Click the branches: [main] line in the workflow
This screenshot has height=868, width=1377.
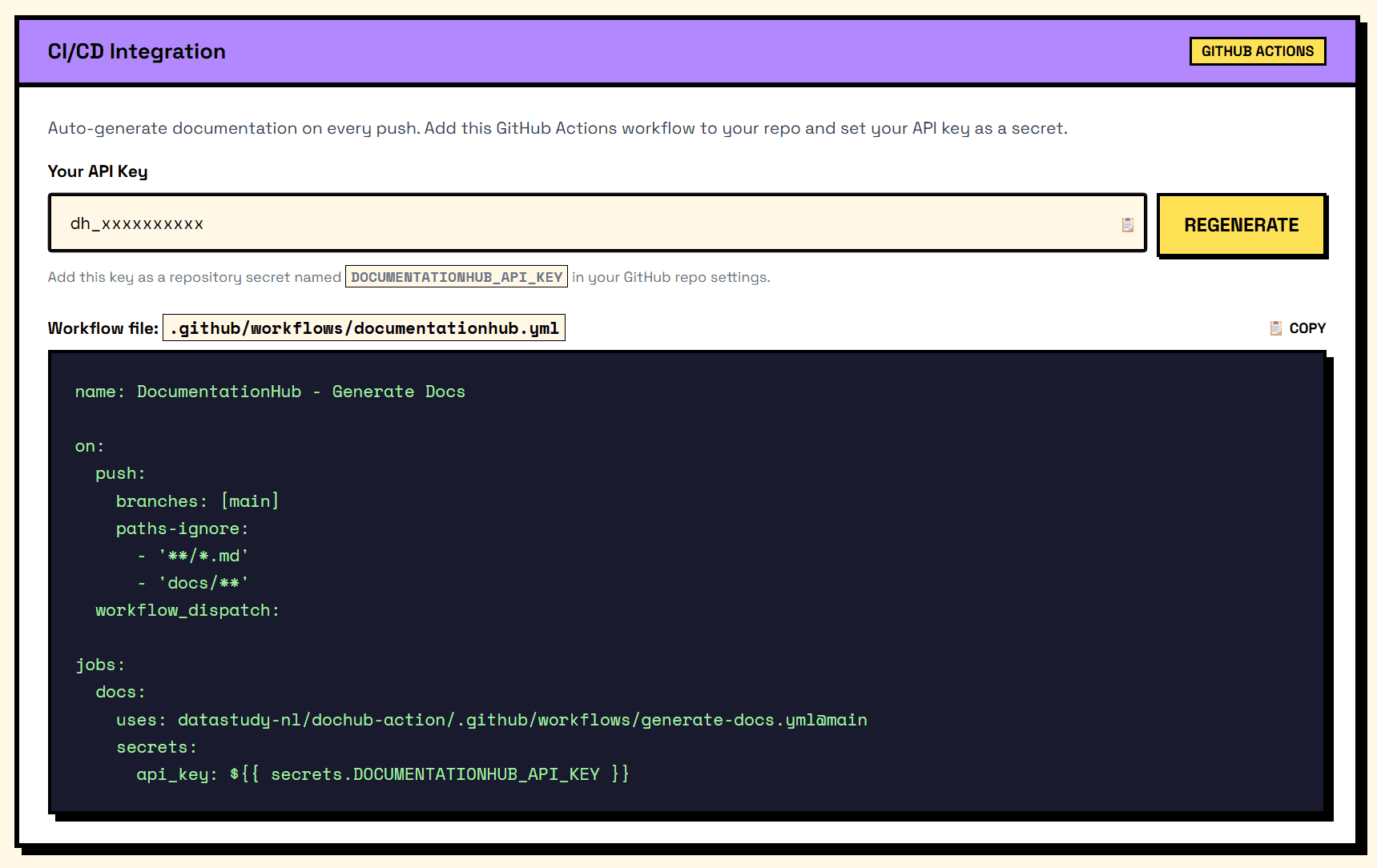[198, 500]
